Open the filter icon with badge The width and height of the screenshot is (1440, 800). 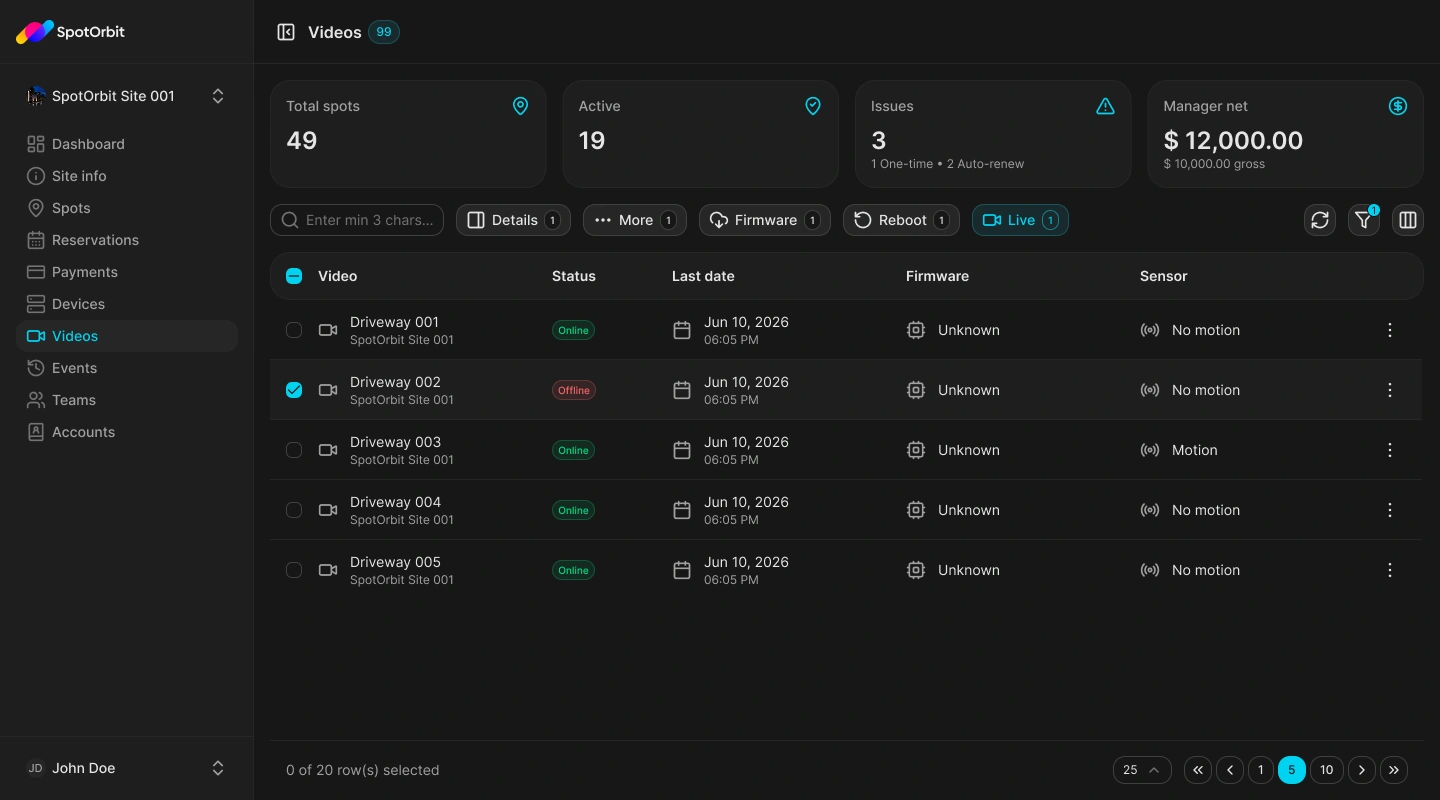[x=1364, y=220]
